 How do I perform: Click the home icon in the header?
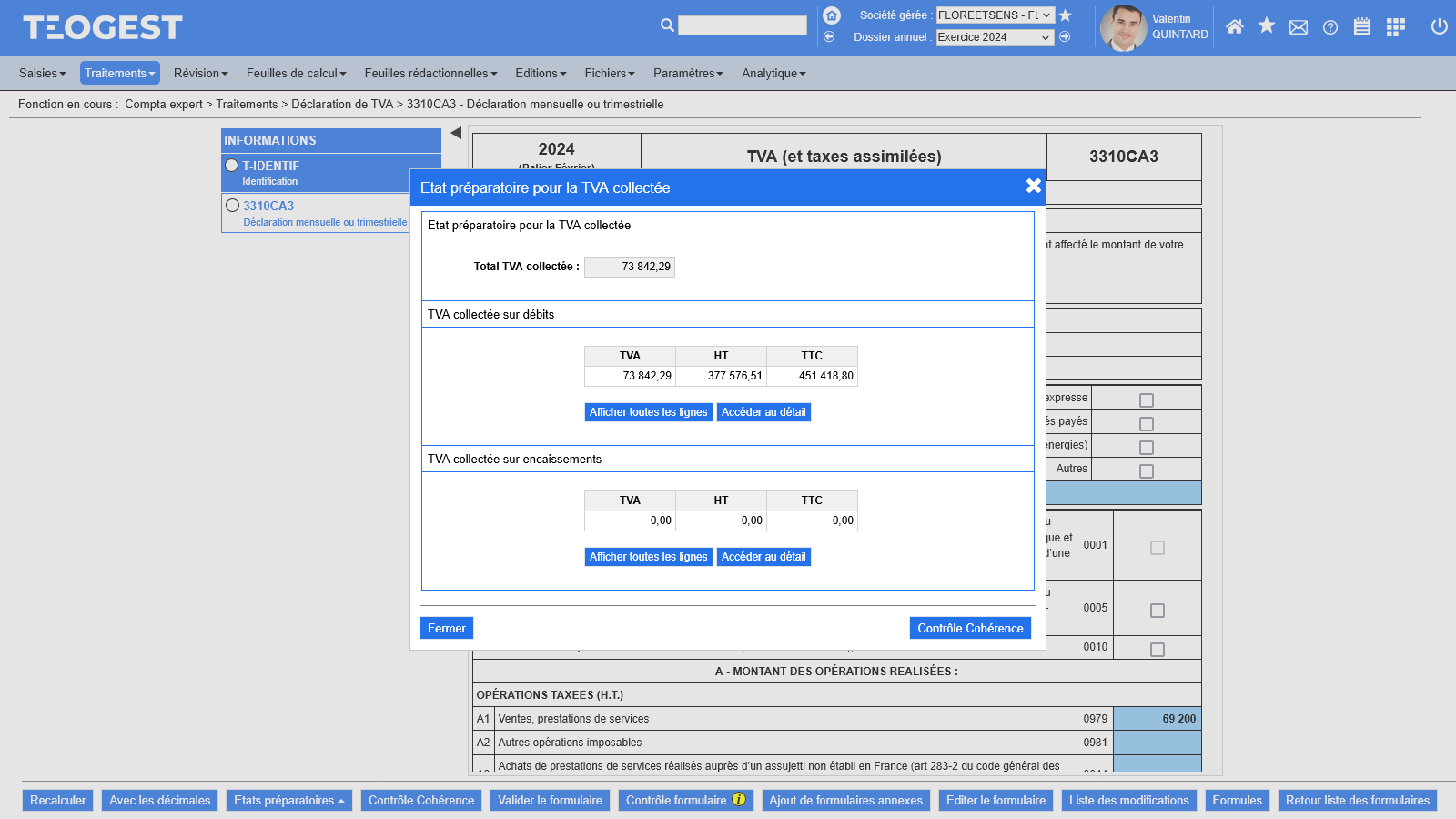point(1234,26)
